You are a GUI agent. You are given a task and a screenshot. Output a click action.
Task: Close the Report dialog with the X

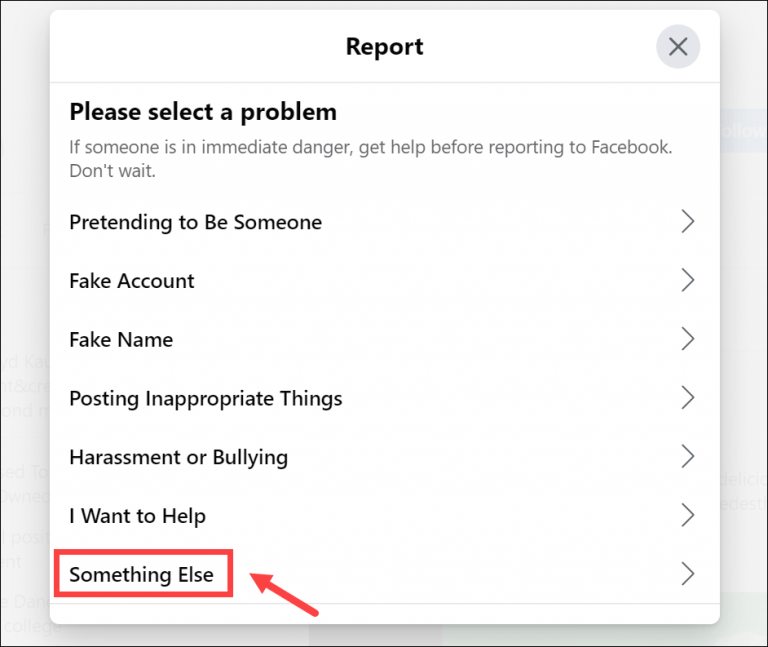pyautogui.click(x=678, y=46)
